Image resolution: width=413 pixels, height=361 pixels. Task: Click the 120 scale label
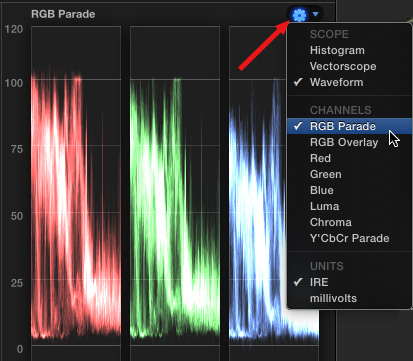[x=14, y=29]
